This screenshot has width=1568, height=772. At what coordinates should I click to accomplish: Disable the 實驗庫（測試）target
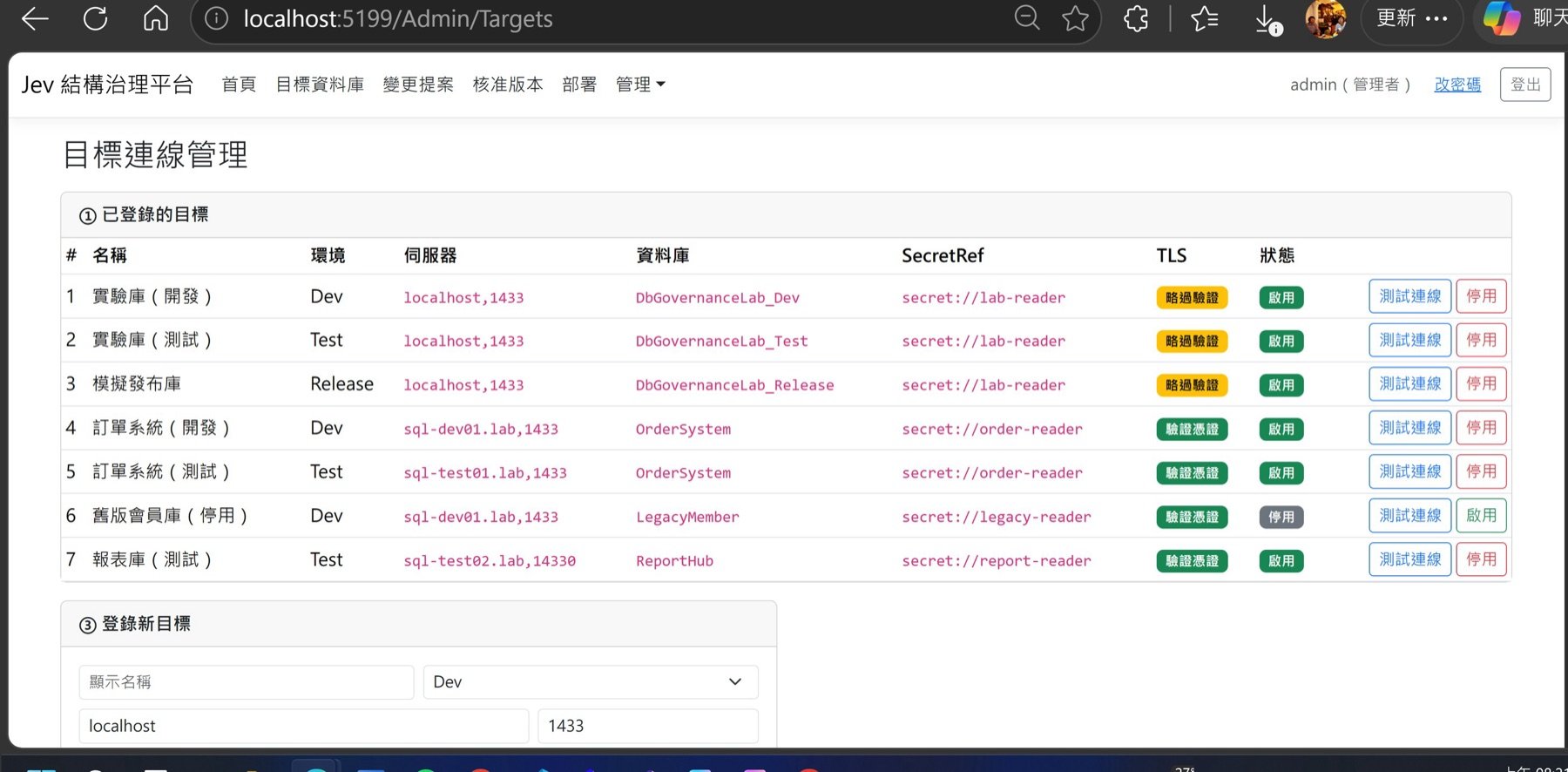point(1481,340)
